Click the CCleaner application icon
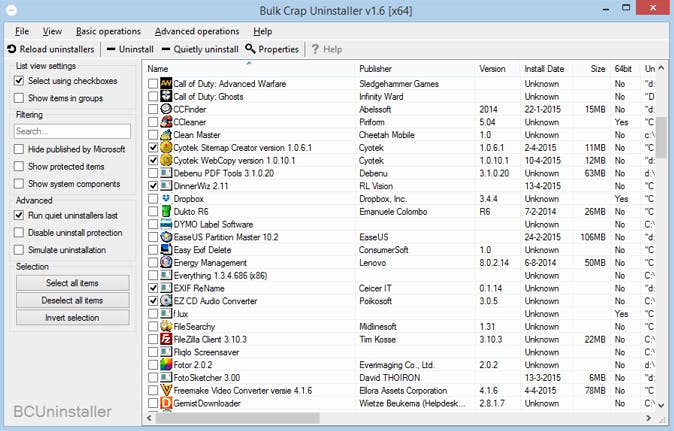This screenshot has width=674, height=431. 166,122
